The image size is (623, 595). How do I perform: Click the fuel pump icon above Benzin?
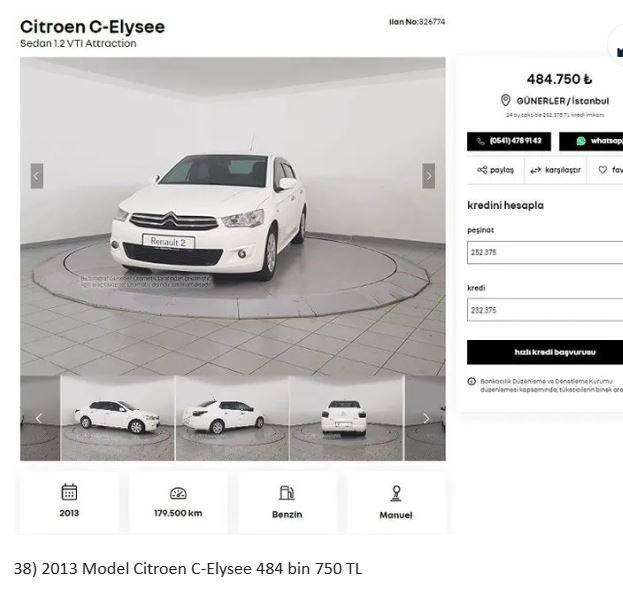pyautogui.click(x=287, y=493)
